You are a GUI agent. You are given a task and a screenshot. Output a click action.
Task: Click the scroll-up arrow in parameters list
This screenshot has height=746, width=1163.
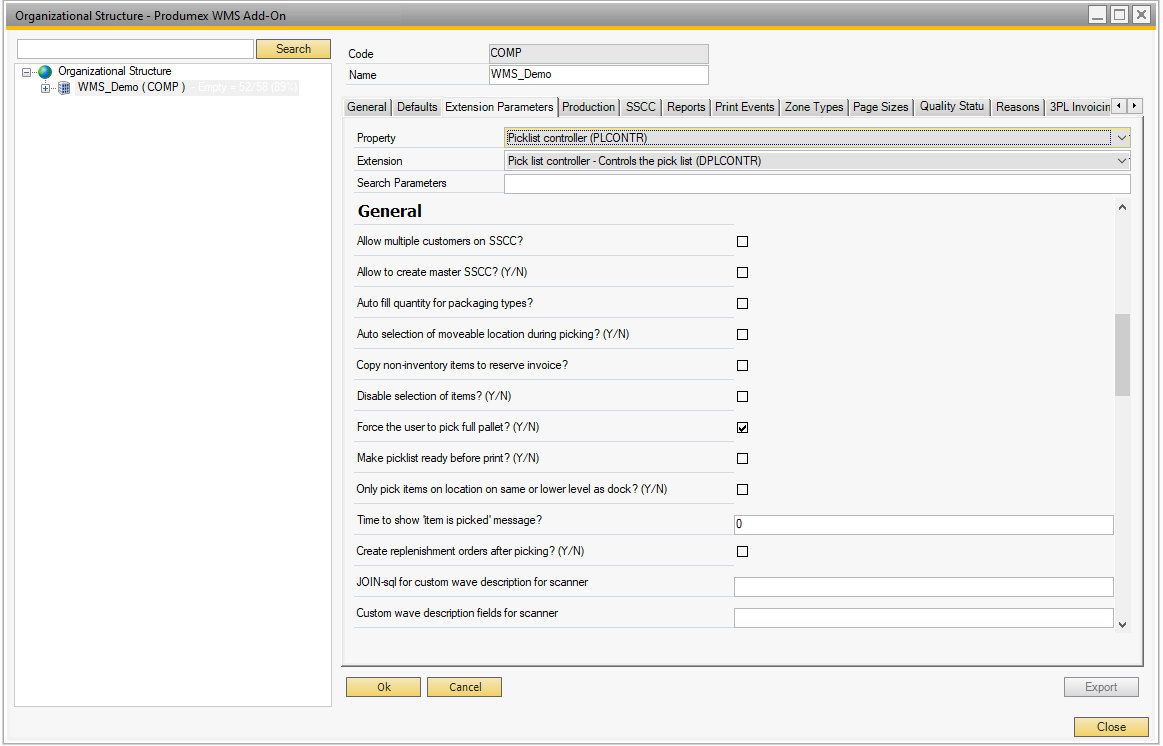tap(1122, 208)
